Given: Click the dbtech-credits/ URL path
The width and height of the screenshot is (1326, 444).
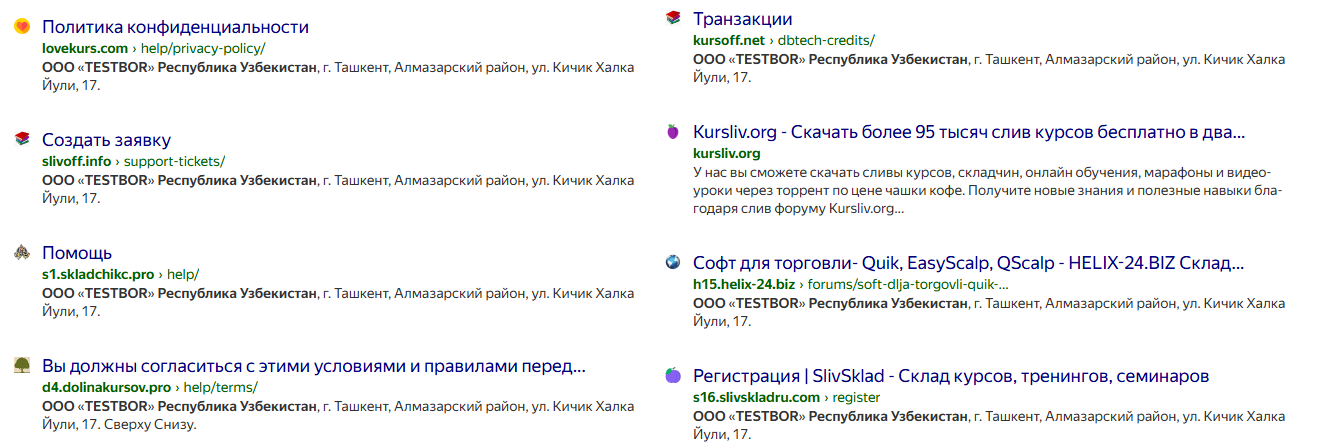Looking at the screenshot, I should (827, 41).
